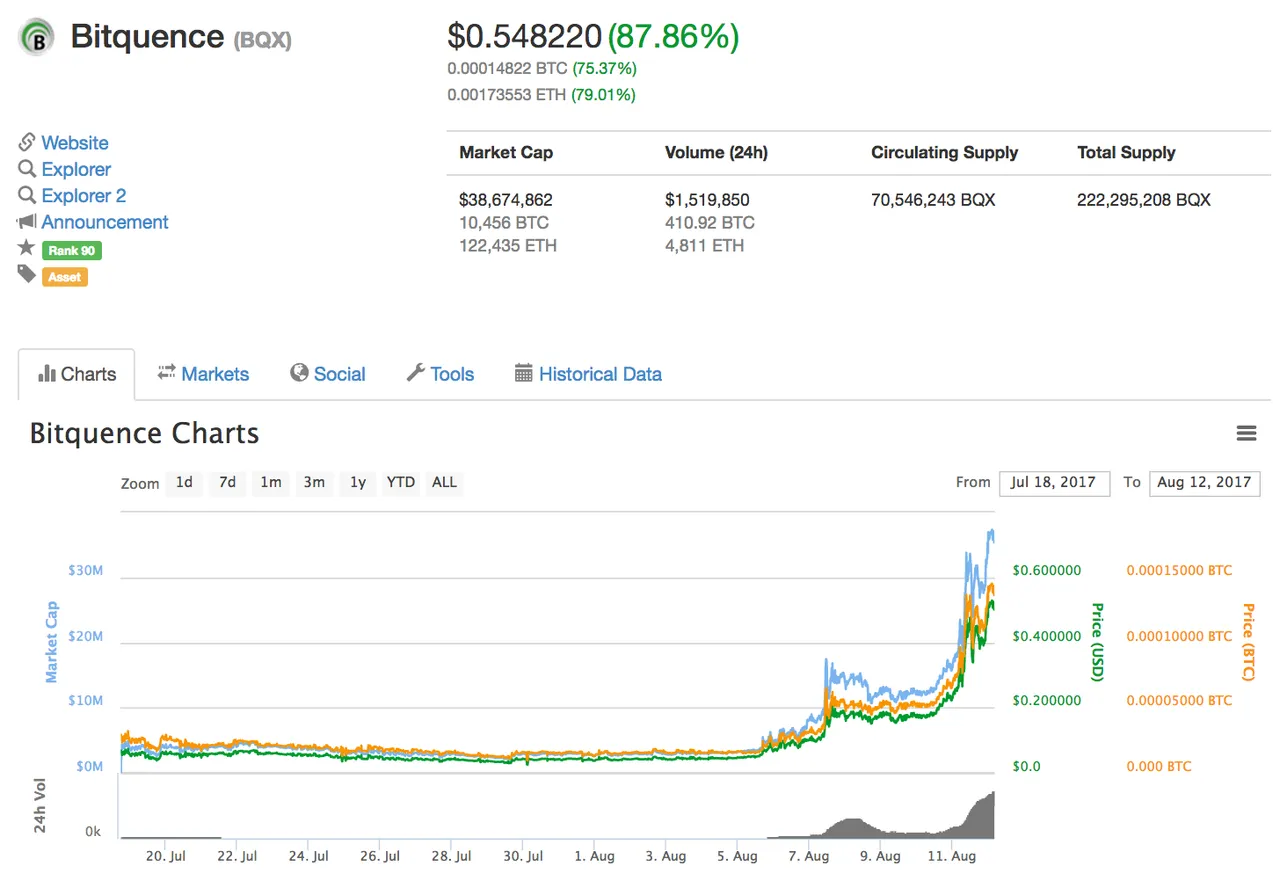Click the 87.86% change percentage
The width and height of the screenshot is (1280, 881).
point(673,36)
